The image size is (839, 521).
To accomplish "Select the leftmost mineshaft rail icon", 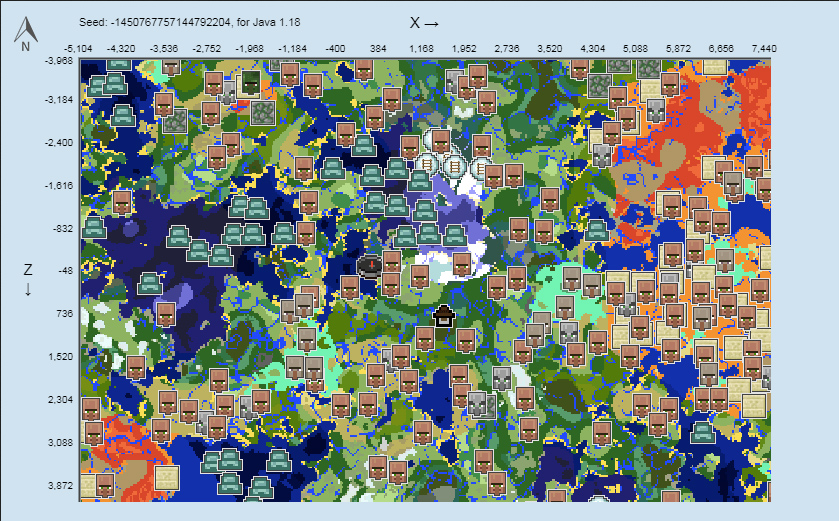I will click(x=426, y=165).
